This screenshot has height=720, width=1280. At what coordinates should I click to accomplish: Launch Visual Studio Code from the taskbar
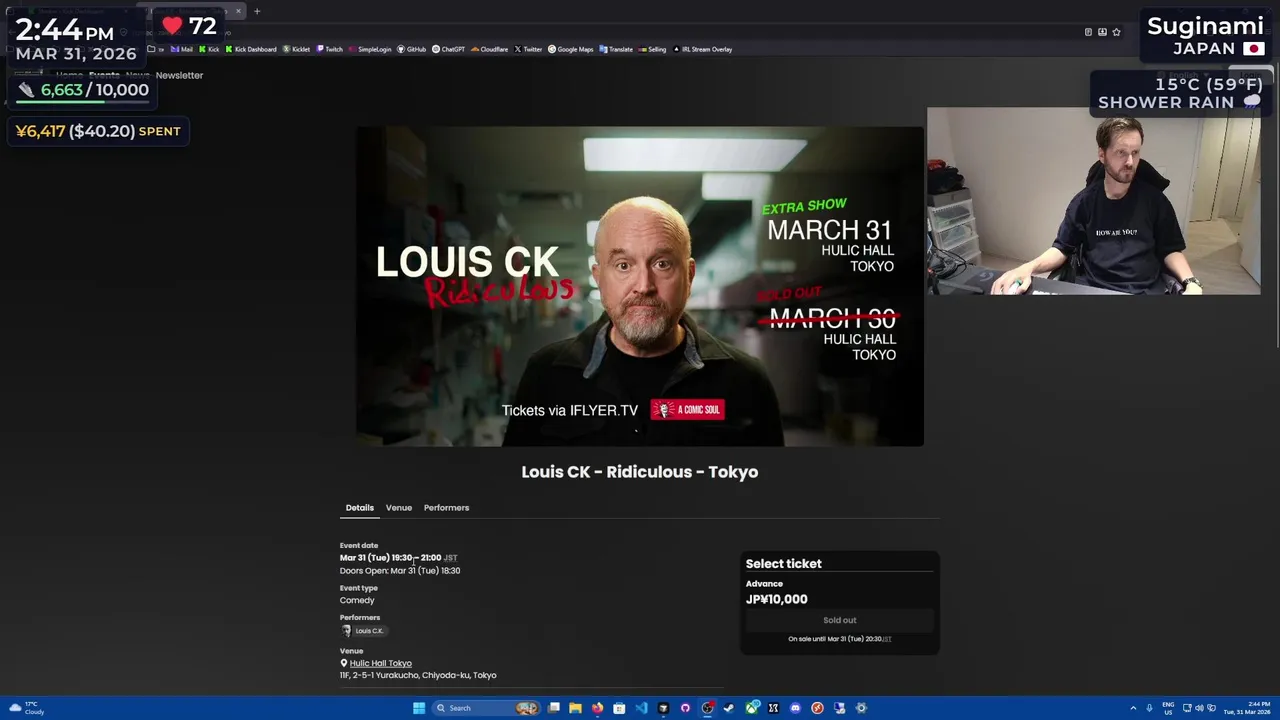click(x=641, y=708)
